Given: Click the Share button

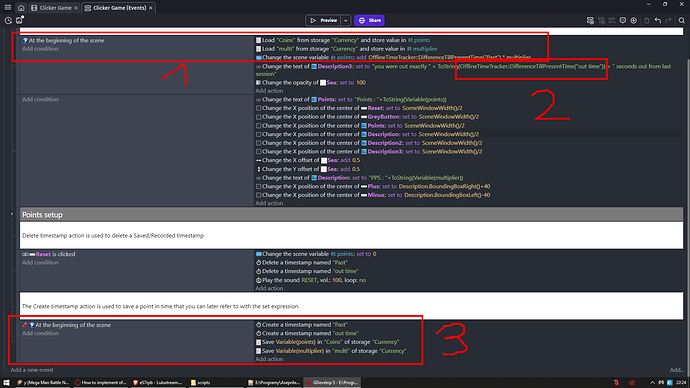Looking at the screenshot, I should [x=369, y=20].
